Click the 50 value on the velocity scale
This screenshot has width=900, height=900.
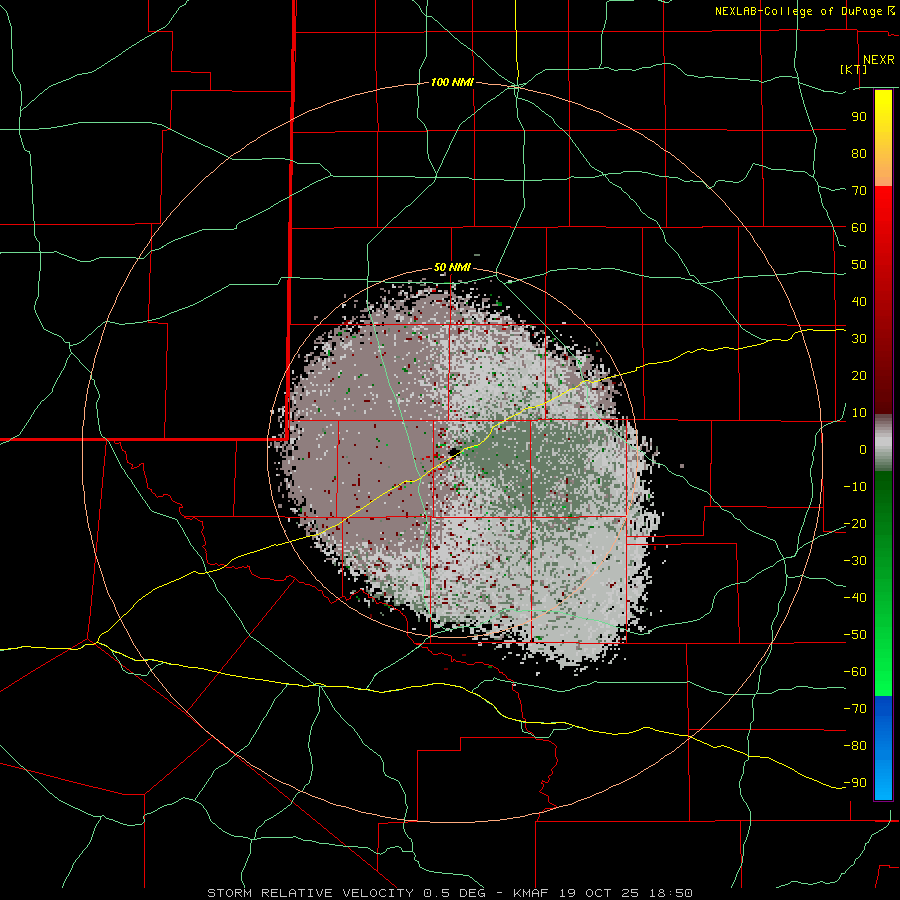pos(859,265)
